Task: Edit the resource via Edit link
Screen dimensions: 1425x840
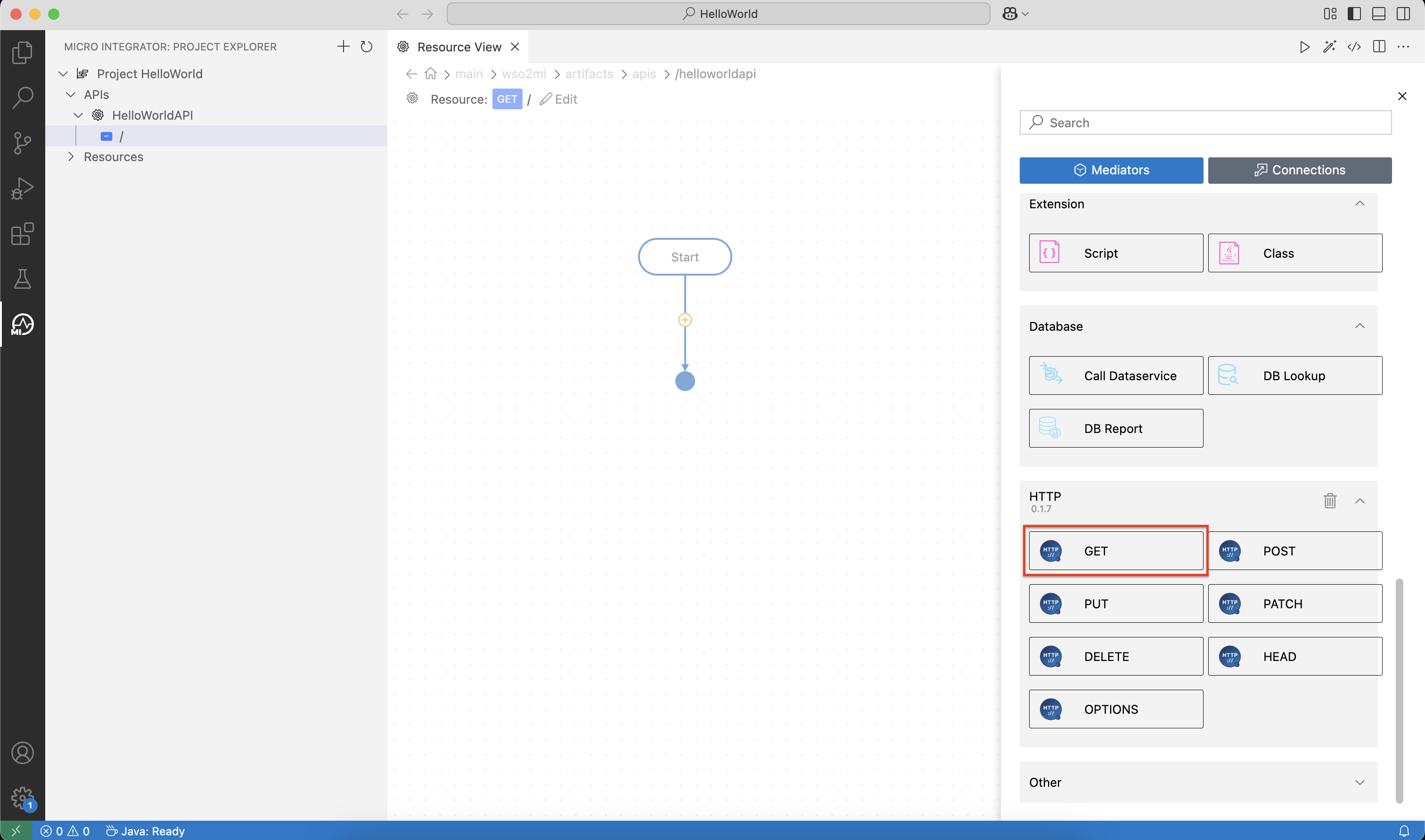Action: [x=558, y=99]
